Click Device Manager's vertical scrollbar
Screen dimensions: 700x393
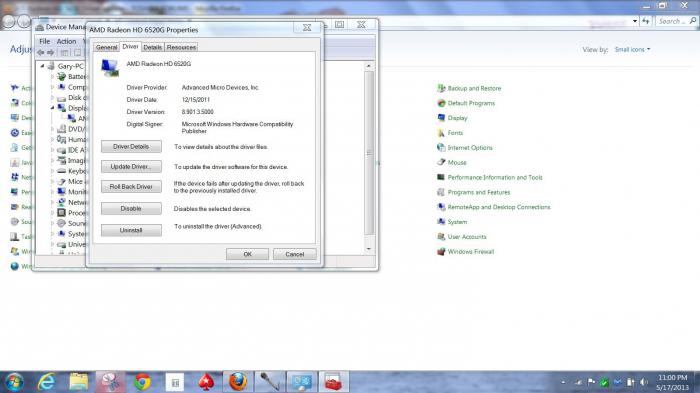[369, 153]
